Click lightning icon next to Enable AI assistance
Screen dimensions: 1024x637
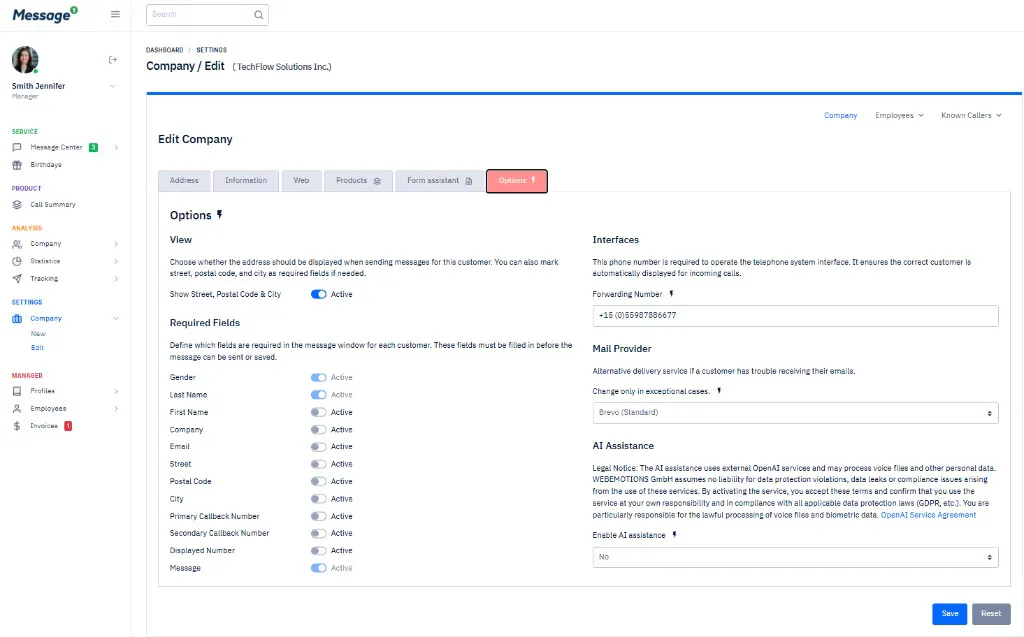(675, 535)
